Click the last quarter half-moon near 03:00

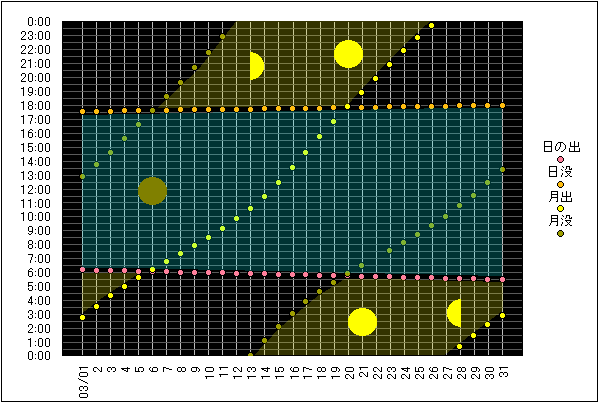455,313
